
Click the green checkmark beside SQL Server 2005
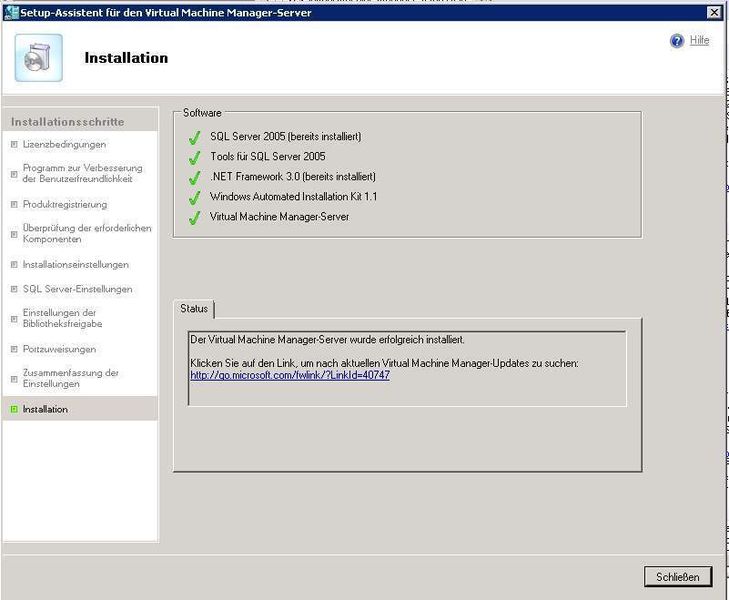pyautogui.click(x=194, y=137)
